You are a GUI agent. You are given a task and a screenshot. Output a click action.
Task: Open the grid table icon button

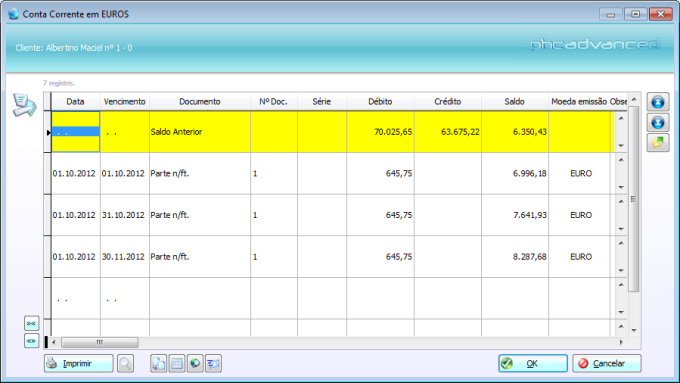coord(177,363)
